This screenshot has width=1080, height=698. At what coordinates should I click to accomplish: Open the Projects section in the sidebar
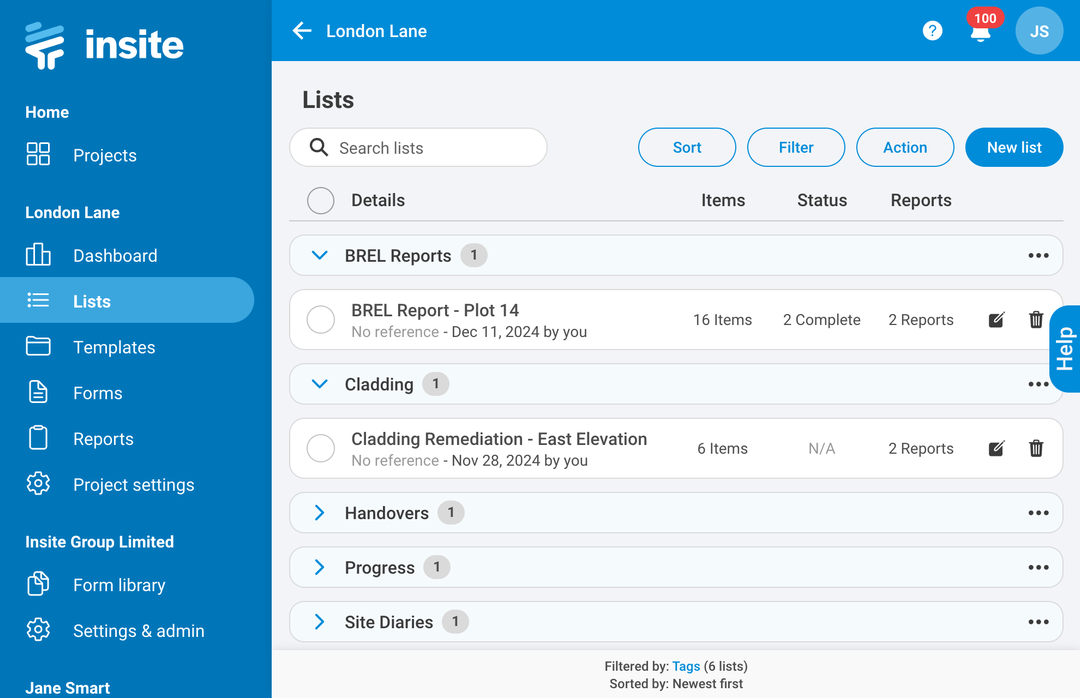[x=104, y=155]
